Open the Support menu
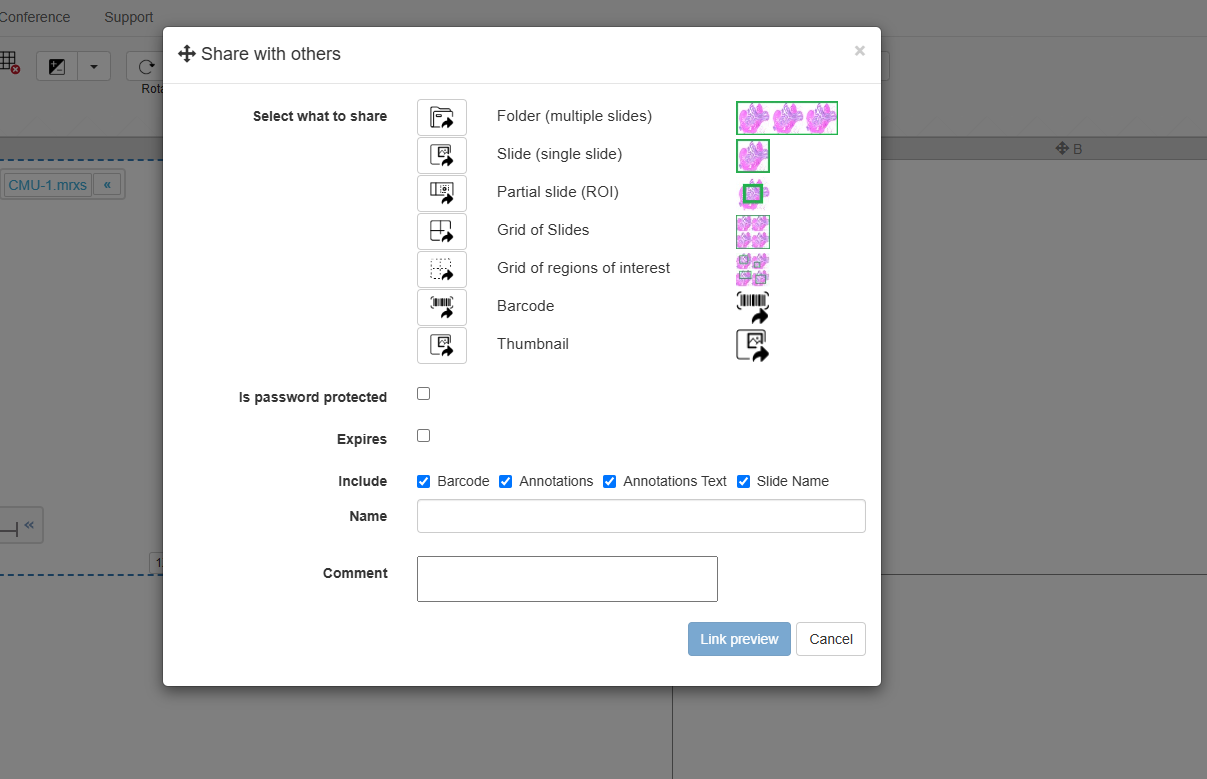Image resolution: width=1207 pixels, height=779 pixels. click(129, 17)
